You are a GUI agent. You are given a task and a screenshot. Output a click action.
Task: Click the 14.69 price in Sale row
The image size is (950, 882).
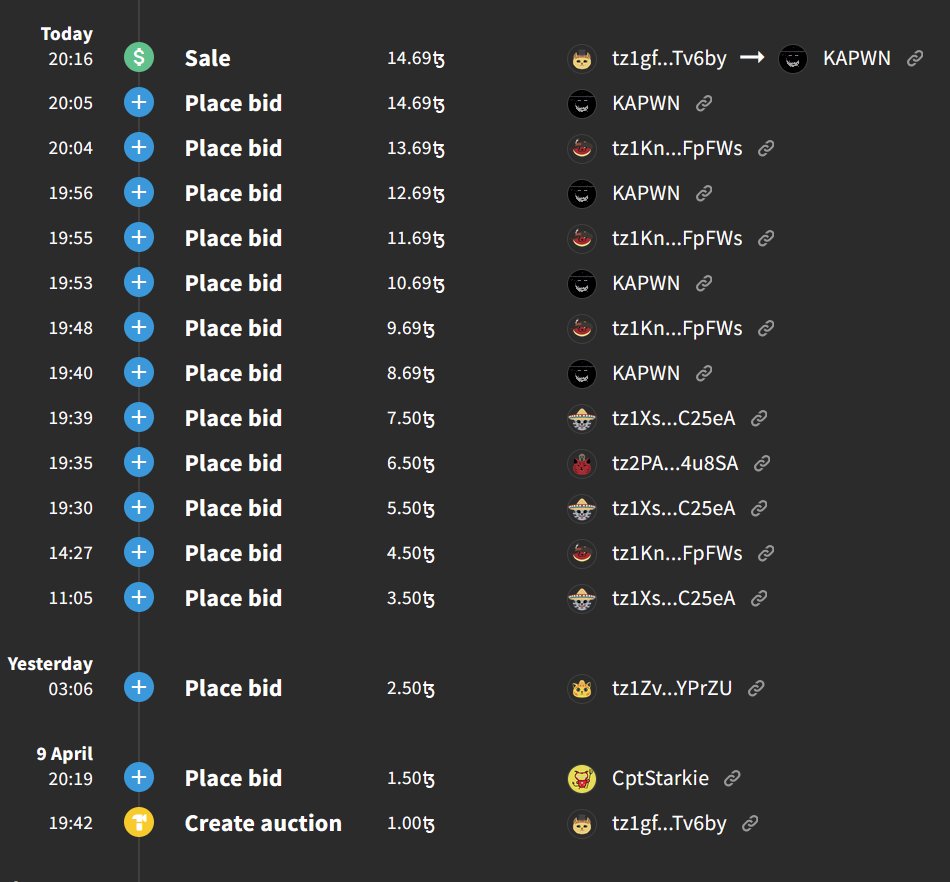[416, 58]
